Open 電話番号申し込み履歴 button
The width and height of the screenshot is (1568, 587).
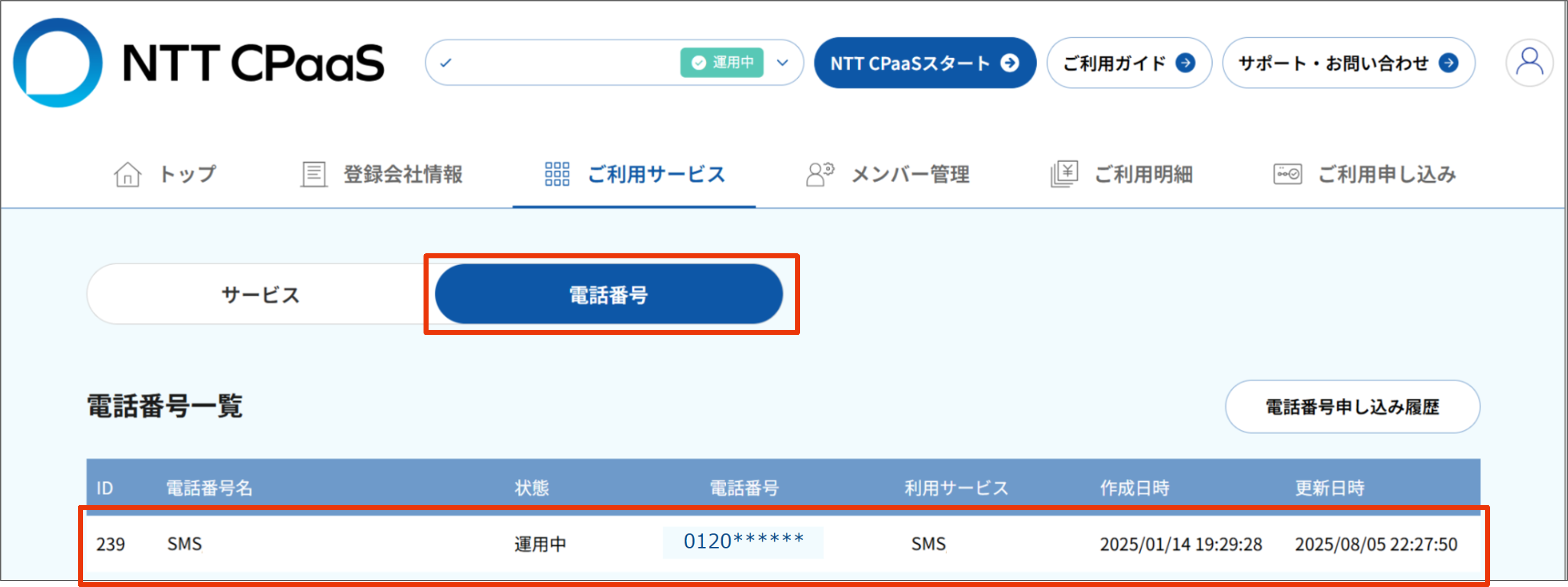point(1353,407)
